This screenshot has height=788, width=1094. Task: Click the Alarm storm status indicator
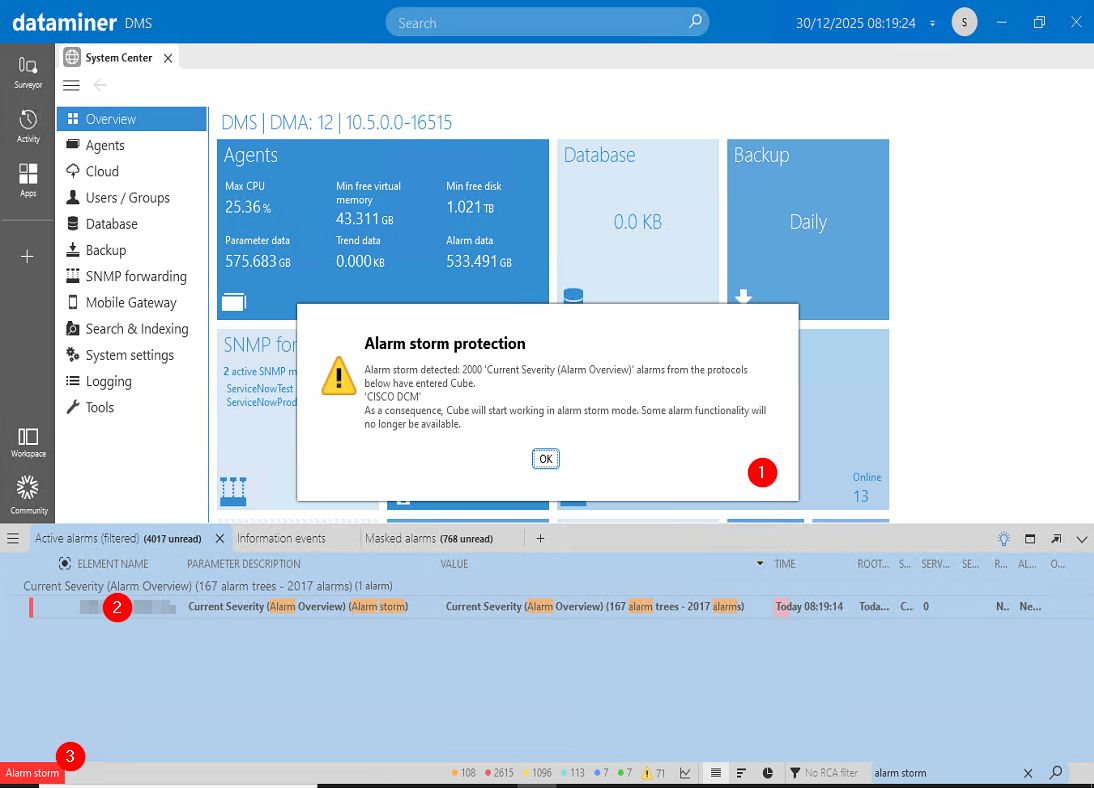pyautogui.click(x=32, y=773)
